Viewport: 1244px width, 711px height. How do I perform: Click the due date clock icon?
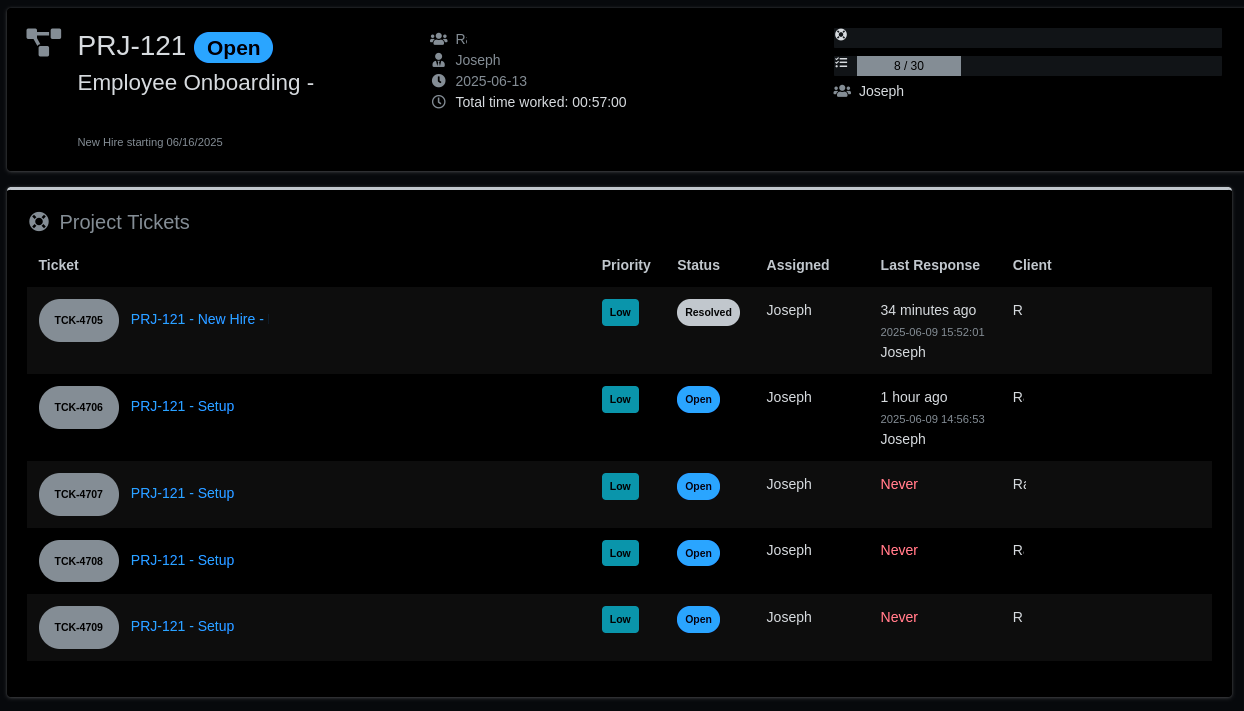click(x=438, y=81)
